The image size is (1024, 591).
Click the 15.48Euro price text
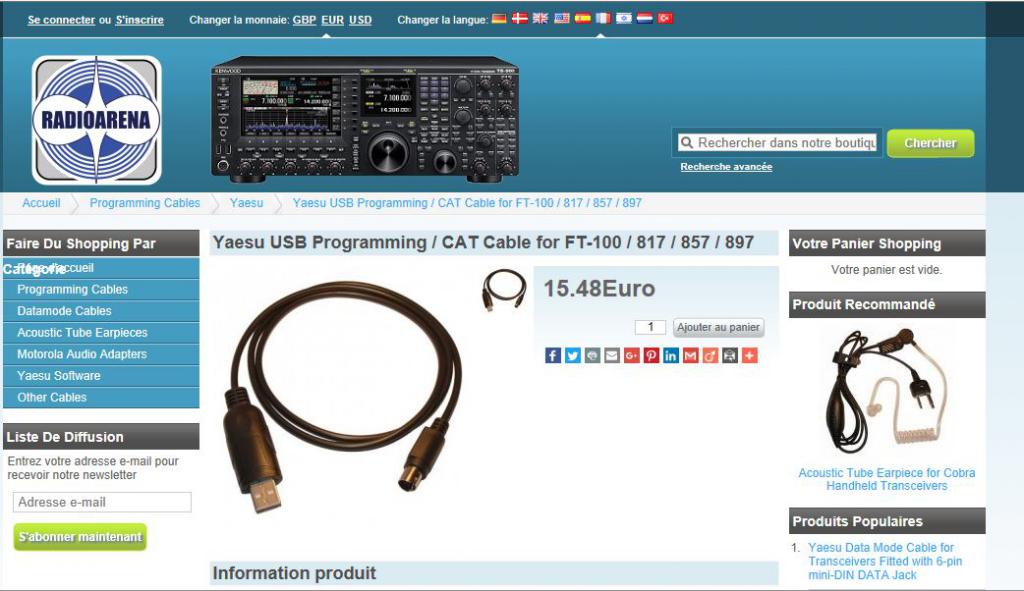599,289
